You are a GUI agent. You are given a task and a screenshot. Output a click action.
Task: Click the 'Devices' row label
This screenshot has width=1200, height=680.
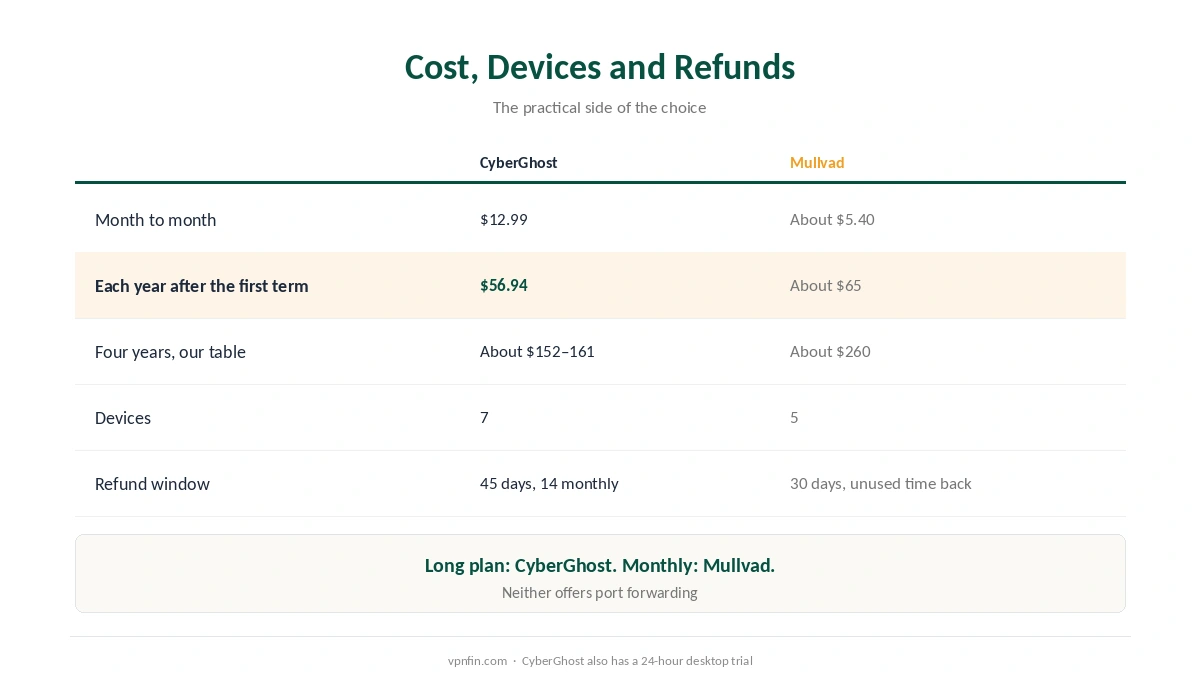coord(123,418)
